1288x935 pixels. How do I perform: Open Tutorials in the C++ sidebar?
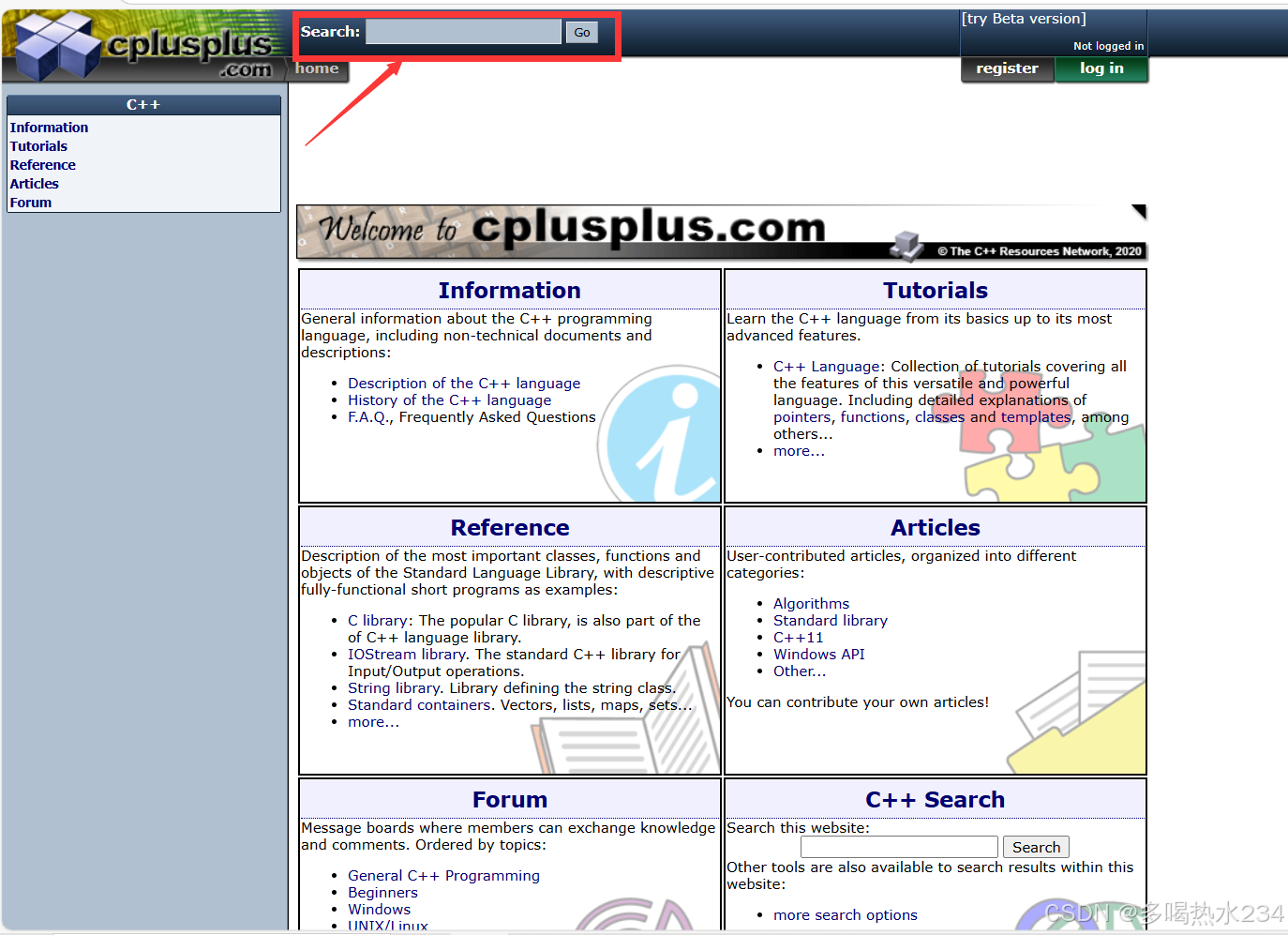pyautogui.click(x=38, y=146)
